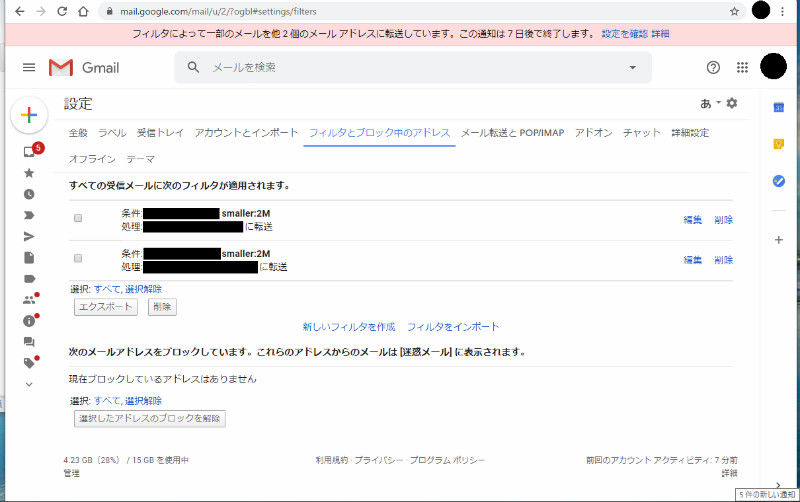
Task: Click the Gmail logo
Action: pos(84,67)
